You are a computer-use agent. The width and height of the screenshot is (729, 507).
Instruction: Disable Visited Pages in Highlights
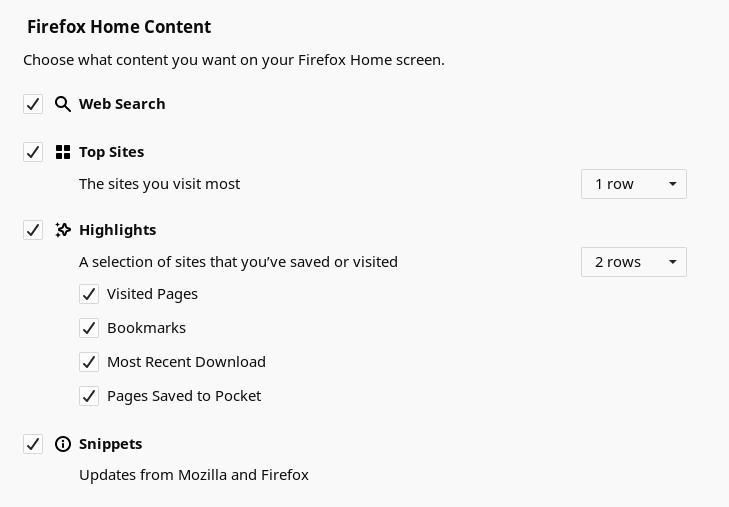pyautogui.click(x=89, y=294)
